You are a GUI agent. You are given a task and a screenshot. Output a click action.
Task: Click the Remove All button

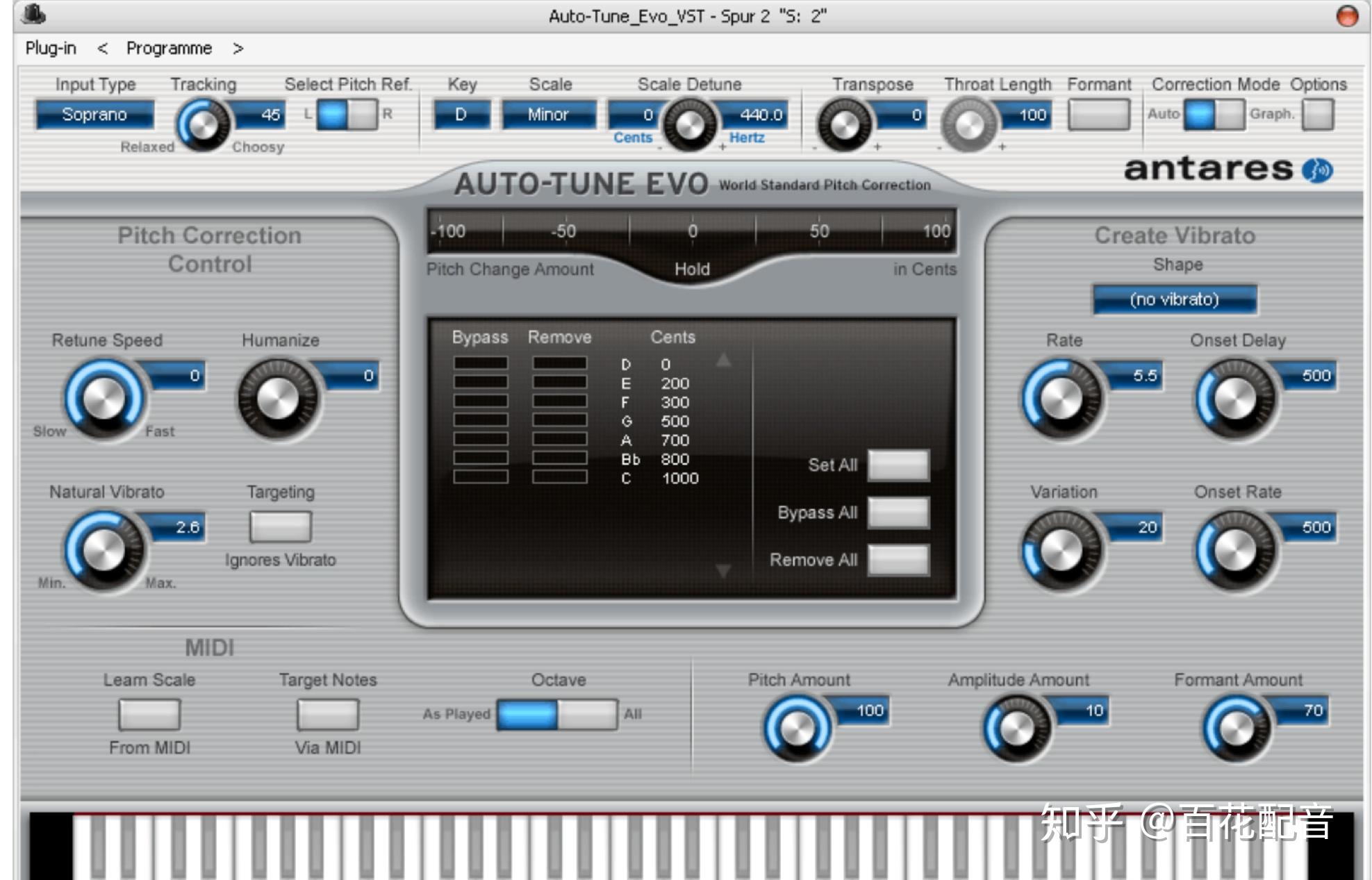[x=898, y=560]
